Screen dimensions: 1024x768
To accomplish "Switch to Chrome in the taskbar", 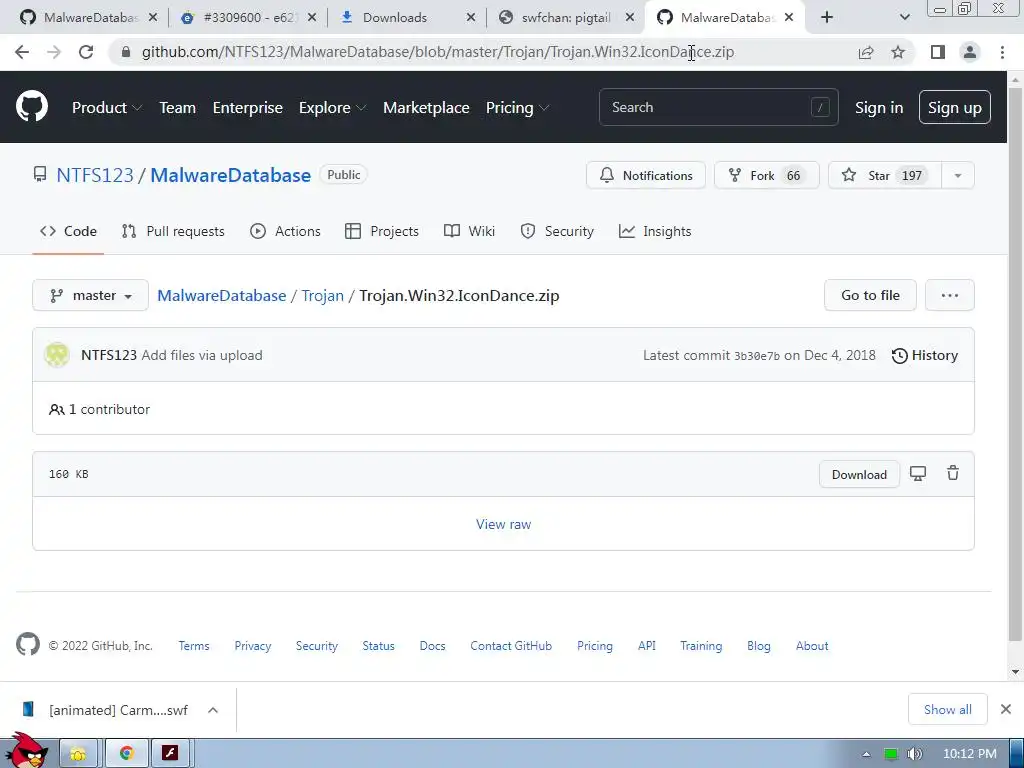I will point(127,754).
